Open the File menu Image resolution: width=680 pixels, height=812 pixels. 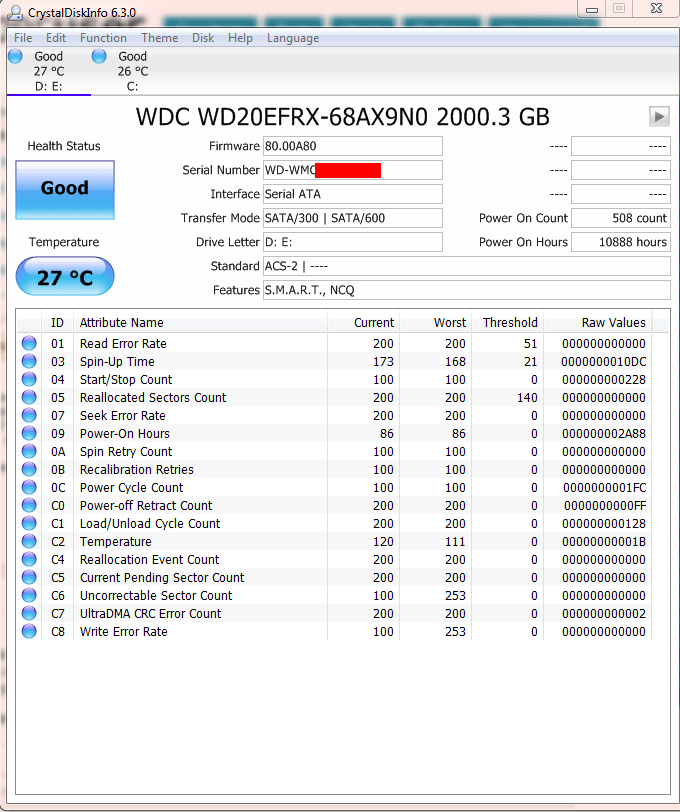(23, 38)
